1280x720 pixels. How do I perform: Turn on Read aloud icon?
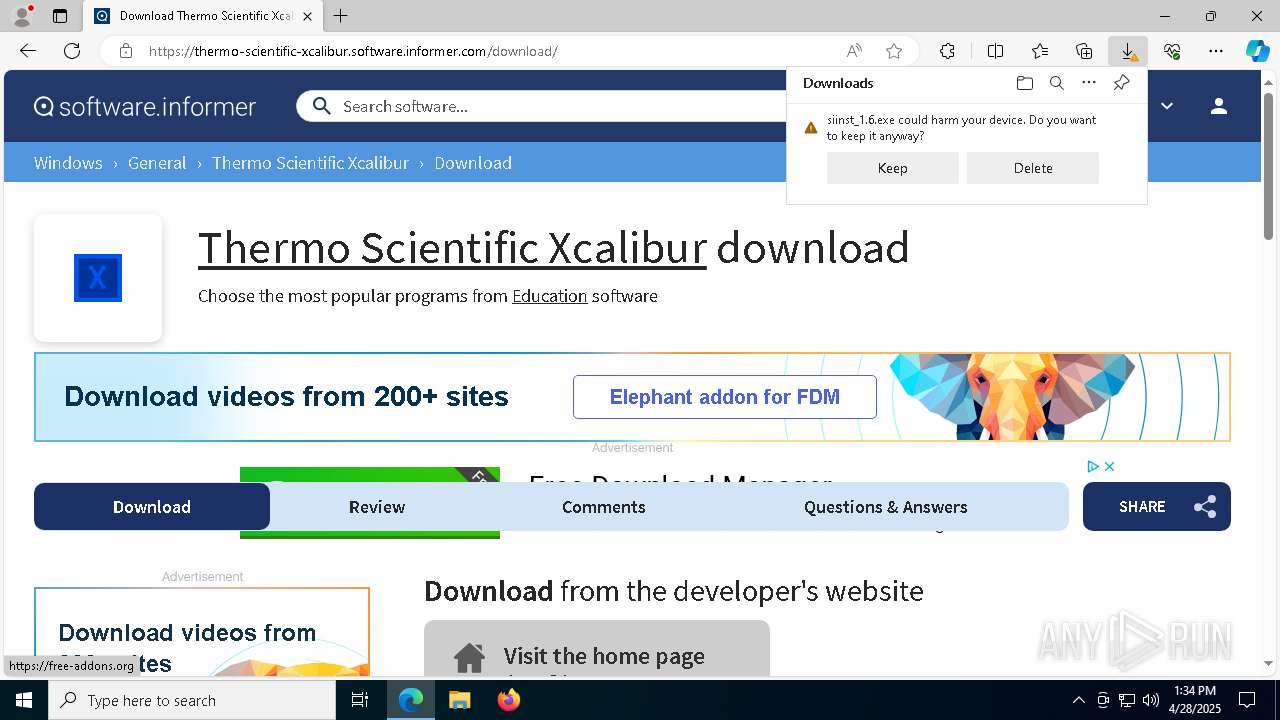coord(854,51)
